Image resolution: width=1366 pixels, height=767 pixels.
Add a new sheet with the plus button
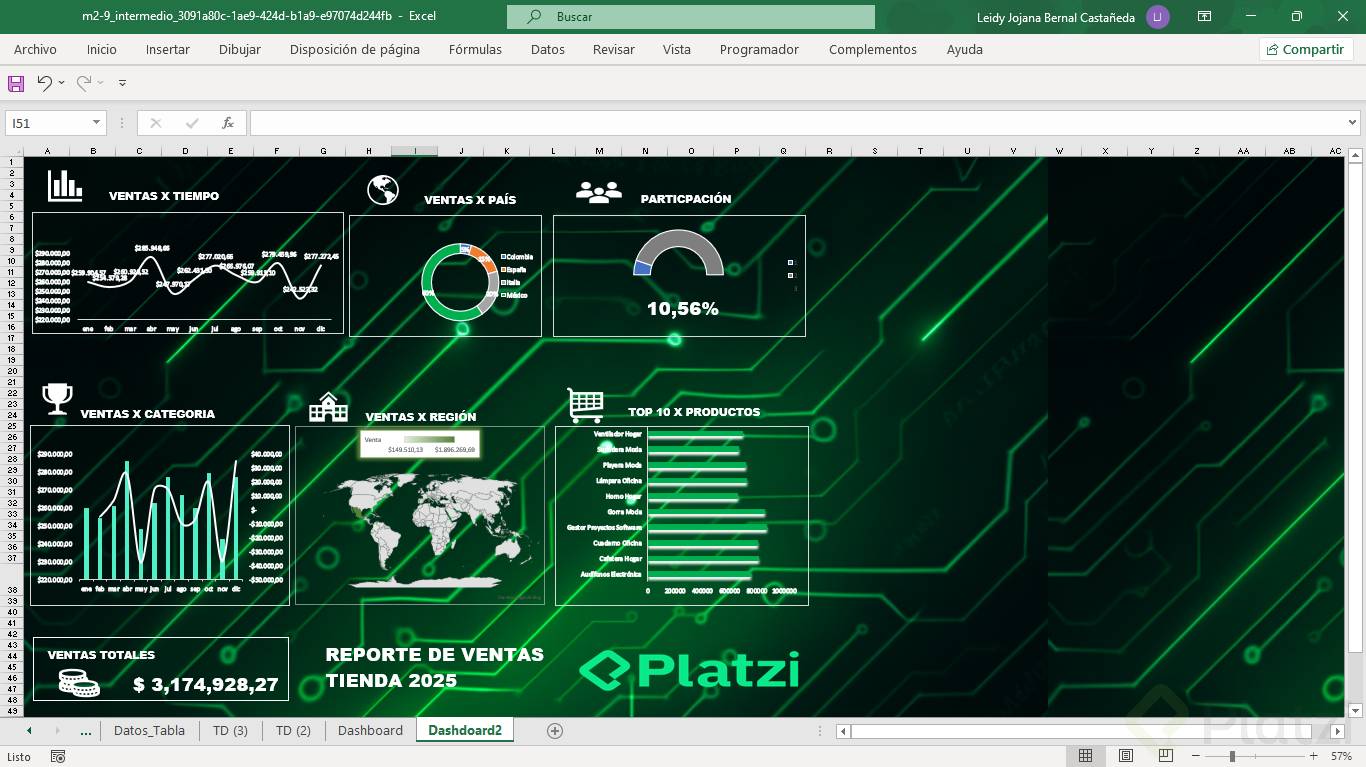point(555,731)
